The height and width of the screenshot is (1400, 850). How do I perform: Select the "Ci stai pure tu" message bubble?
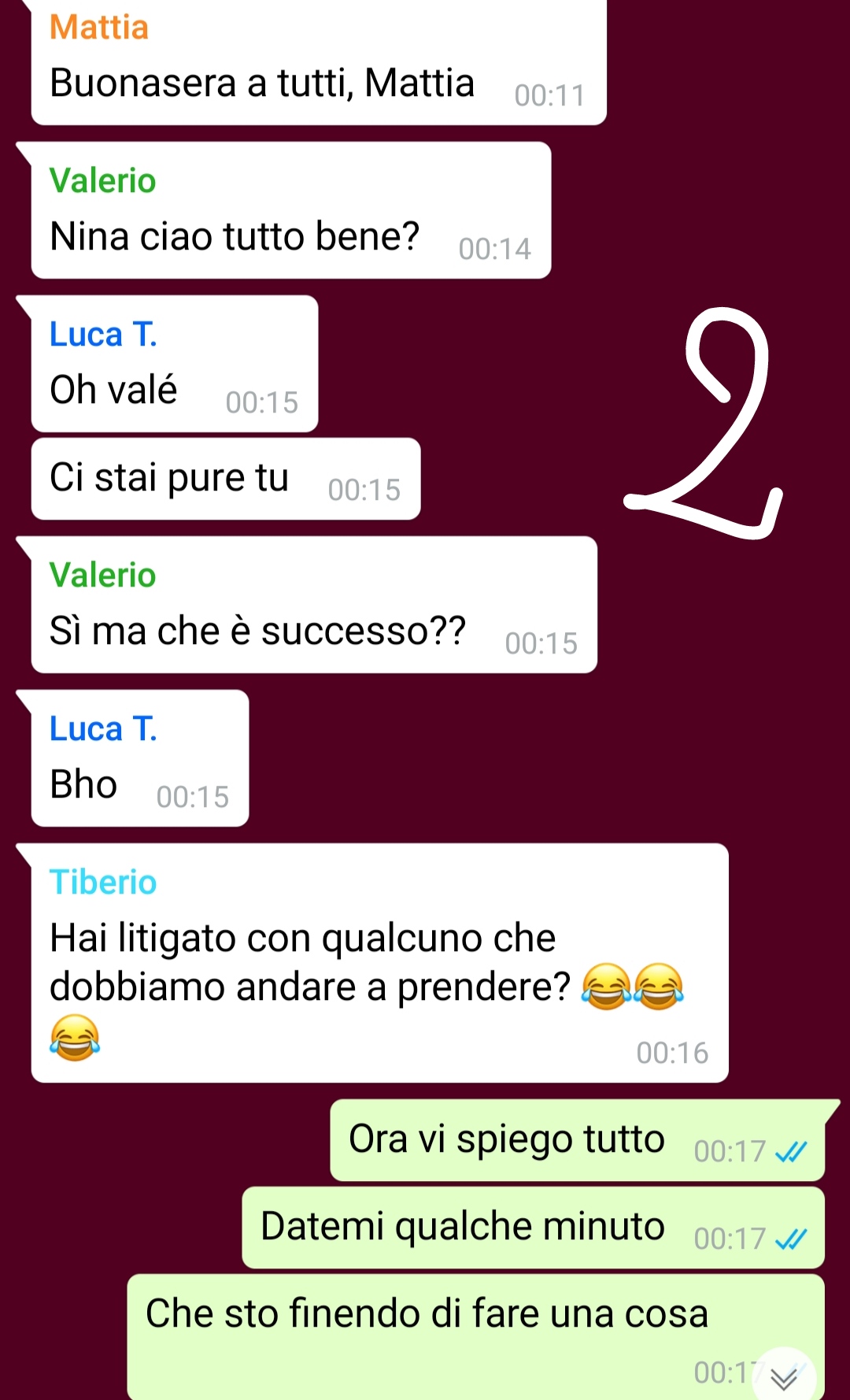(x=226, y=479)
